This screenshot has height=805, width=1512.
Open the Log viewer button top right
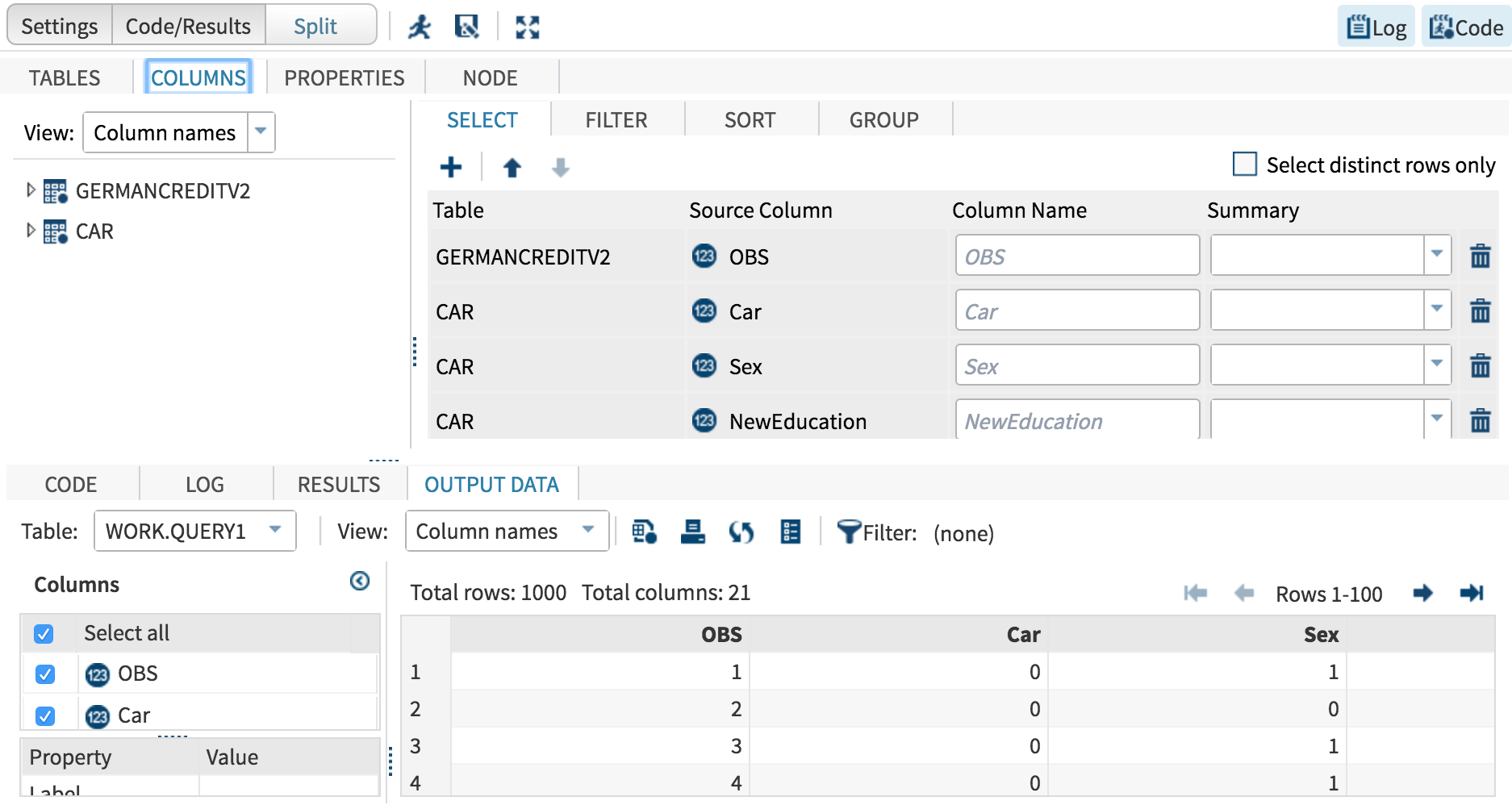pyautogui.click(x=1375, y=26)
